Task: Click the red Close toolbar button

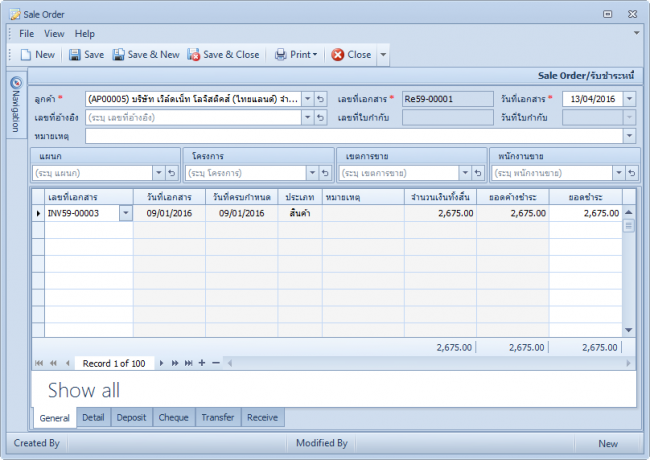Action: pyautogui.click(x=351, y=55)
